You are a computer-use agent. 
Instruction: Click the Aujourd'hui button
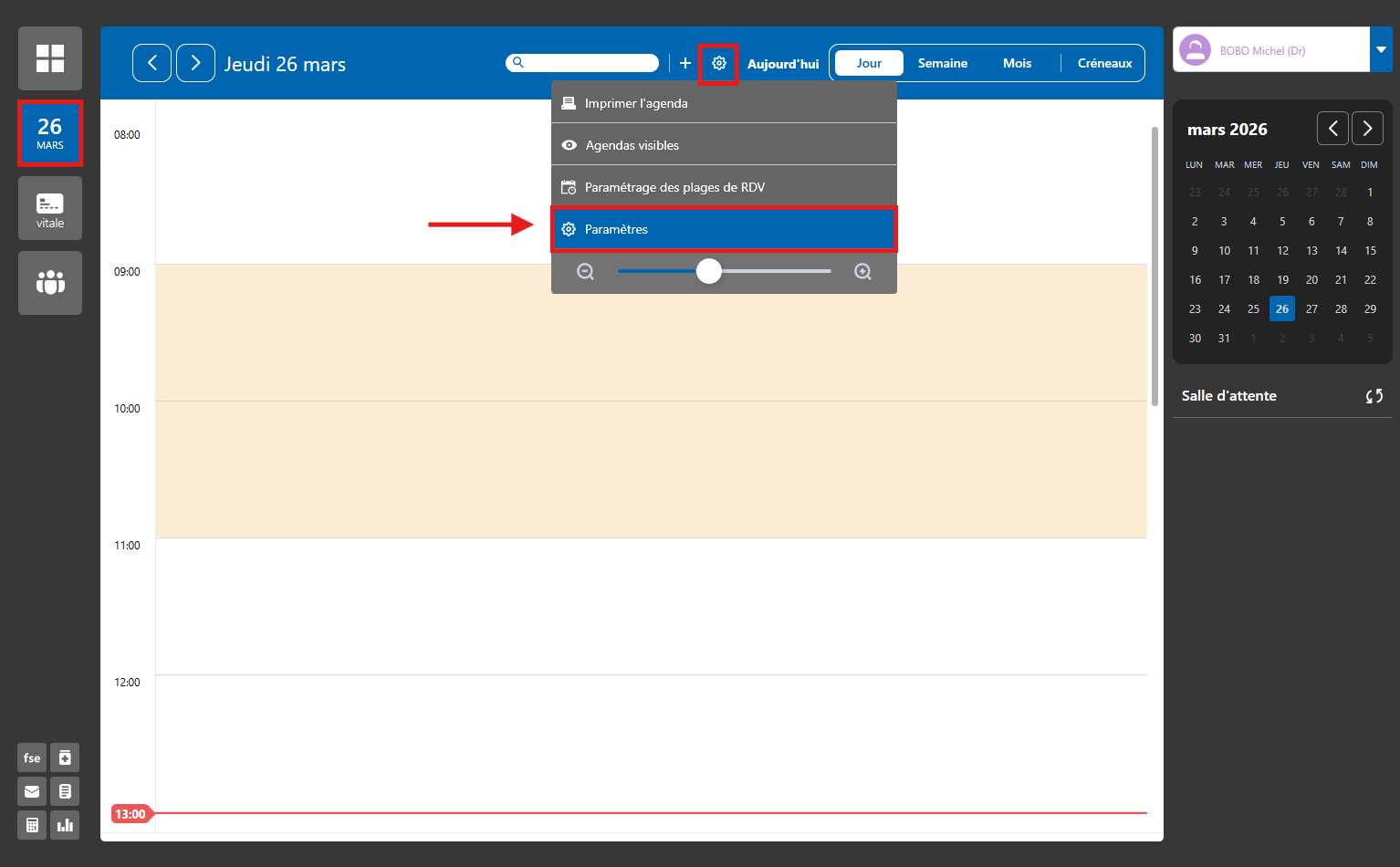click(783, 64)
